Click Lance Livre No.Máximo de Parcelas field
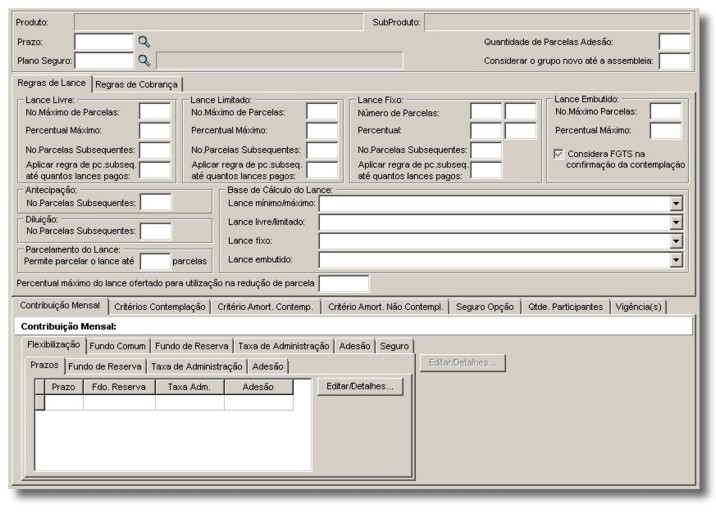 coord(155,112)
